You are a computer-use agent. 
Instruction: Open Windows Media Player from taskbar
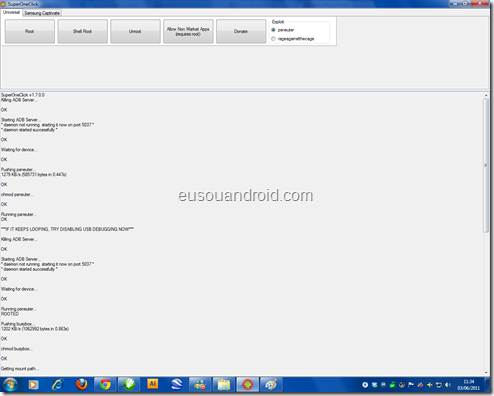33,385
